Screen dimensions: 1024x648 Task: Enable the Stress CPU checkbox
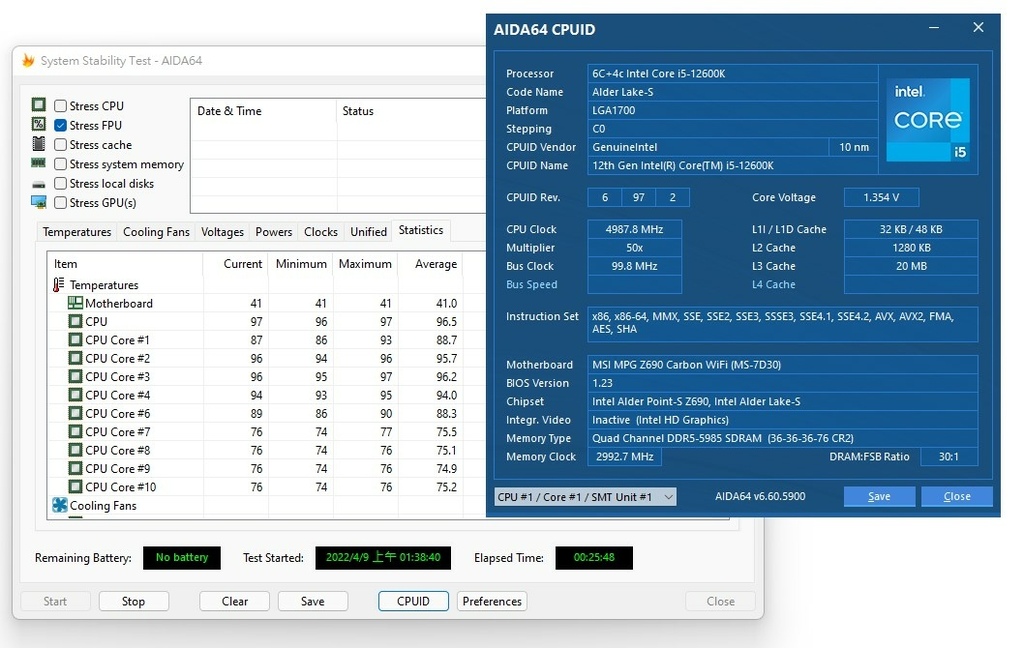tap(61, 106)
